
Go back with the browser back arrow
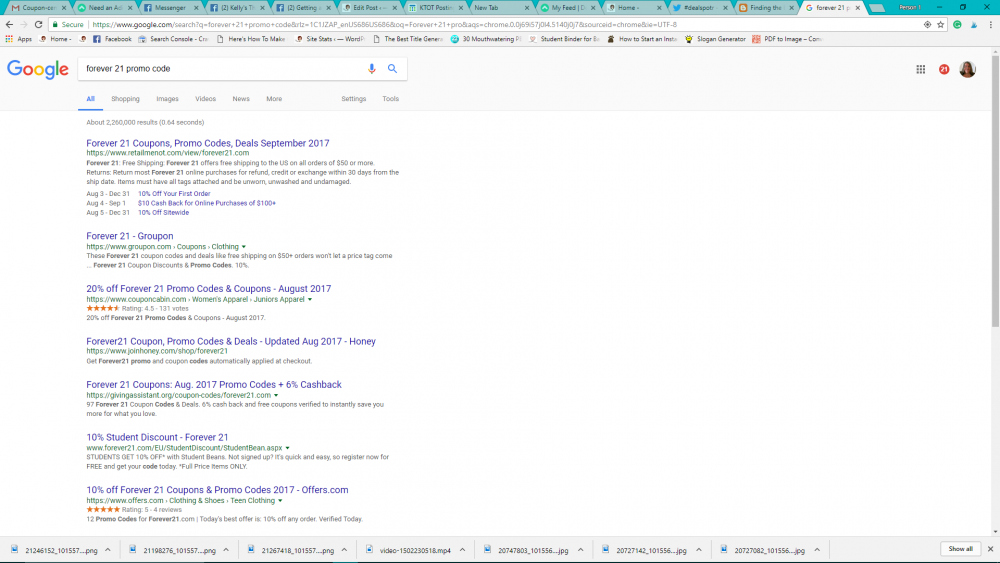pyautogui.click(x=9, y=24)
